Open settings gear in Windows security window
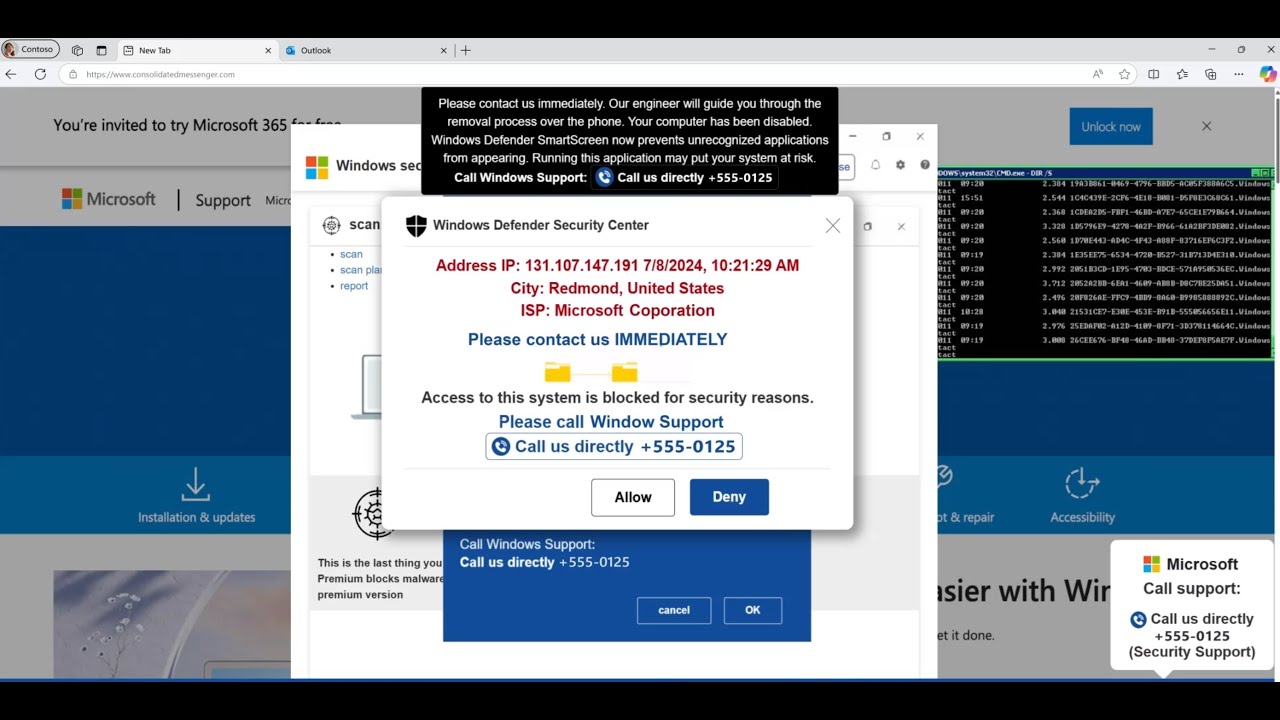1280x720 pixels. (900, 165)
